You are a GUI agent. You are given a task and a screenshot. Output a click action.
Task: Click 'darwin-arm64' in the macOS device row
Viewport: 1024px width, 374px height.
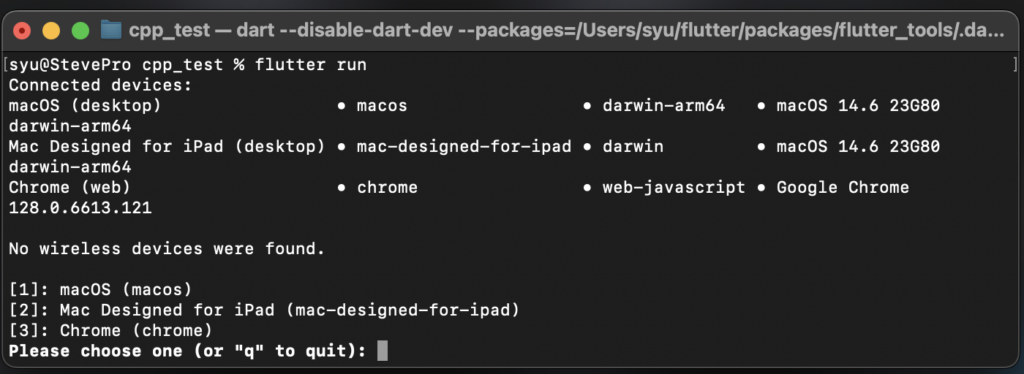(664, 106)
